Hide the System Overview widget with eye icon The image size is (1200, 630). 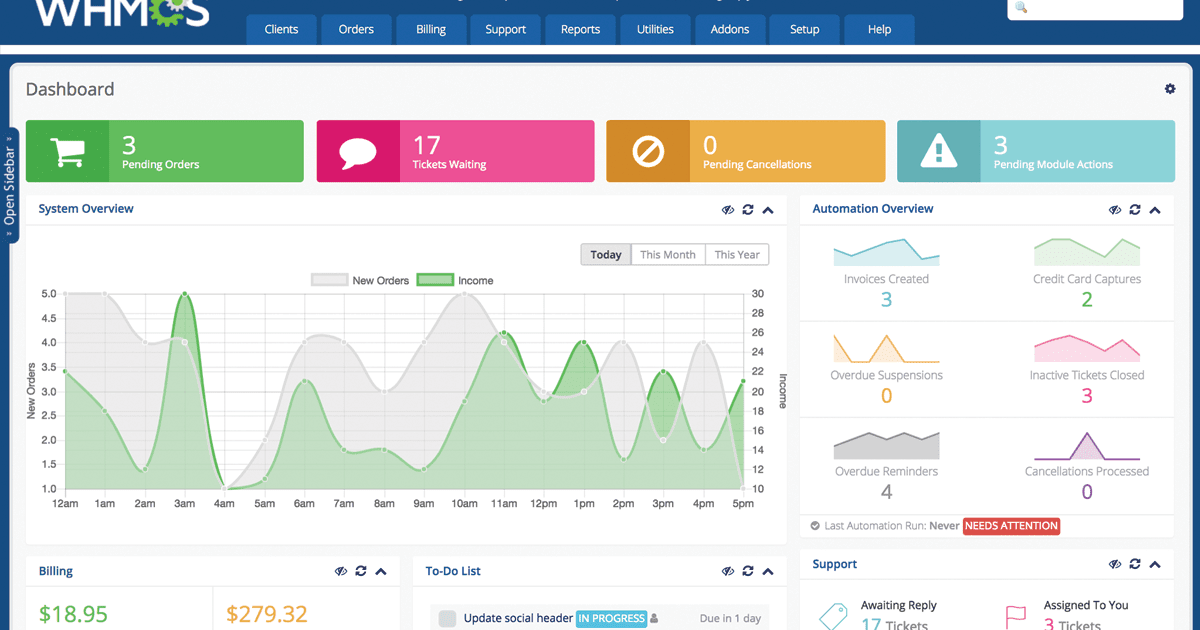point(728,210)
